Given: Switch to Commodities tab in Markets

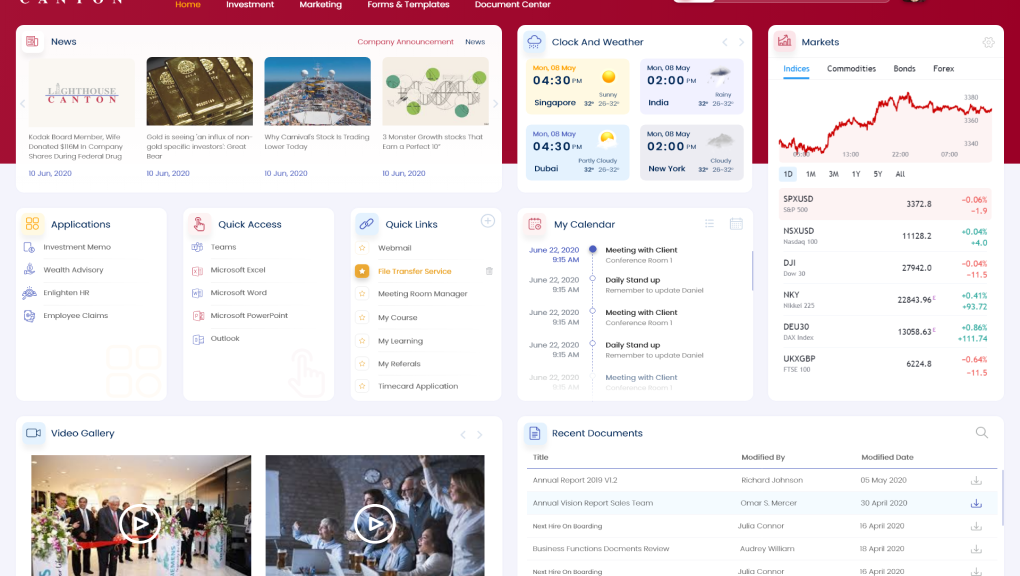Looking at the screenshot, I should pyautogui.click(x=851, y=68).
